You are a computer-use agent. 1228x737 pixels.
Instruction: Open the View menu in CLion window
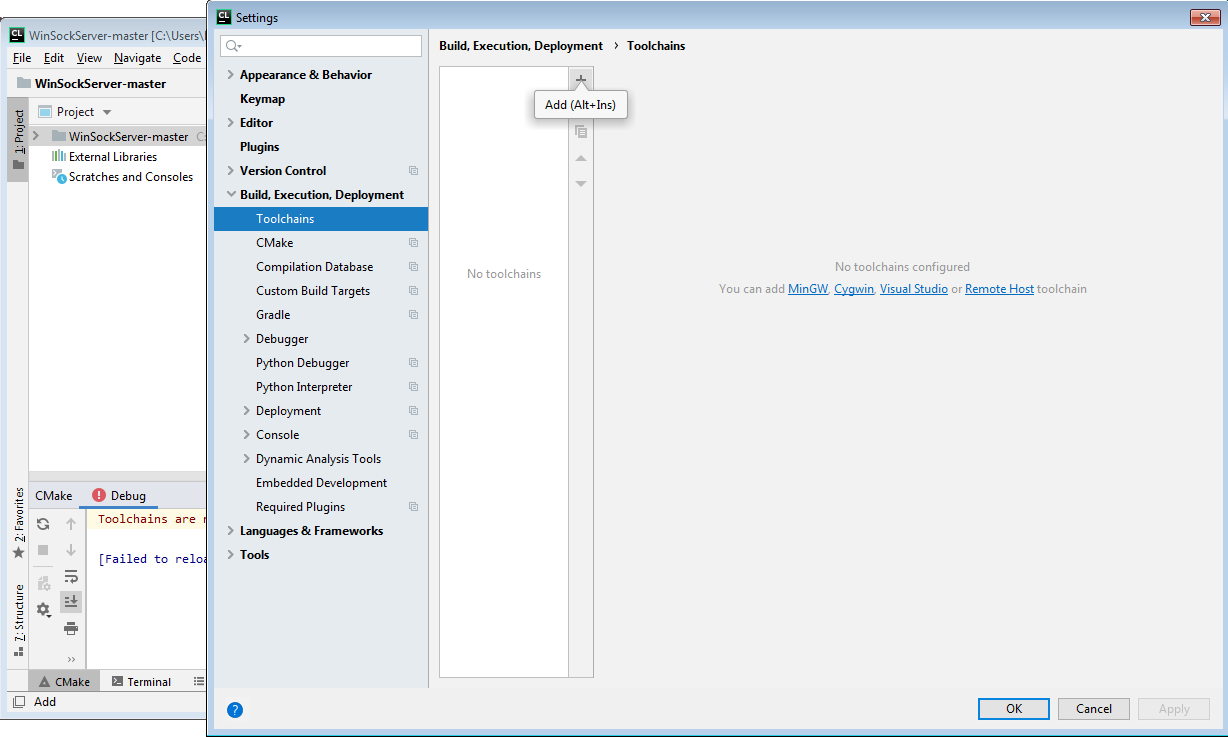(x=89, y=58)
